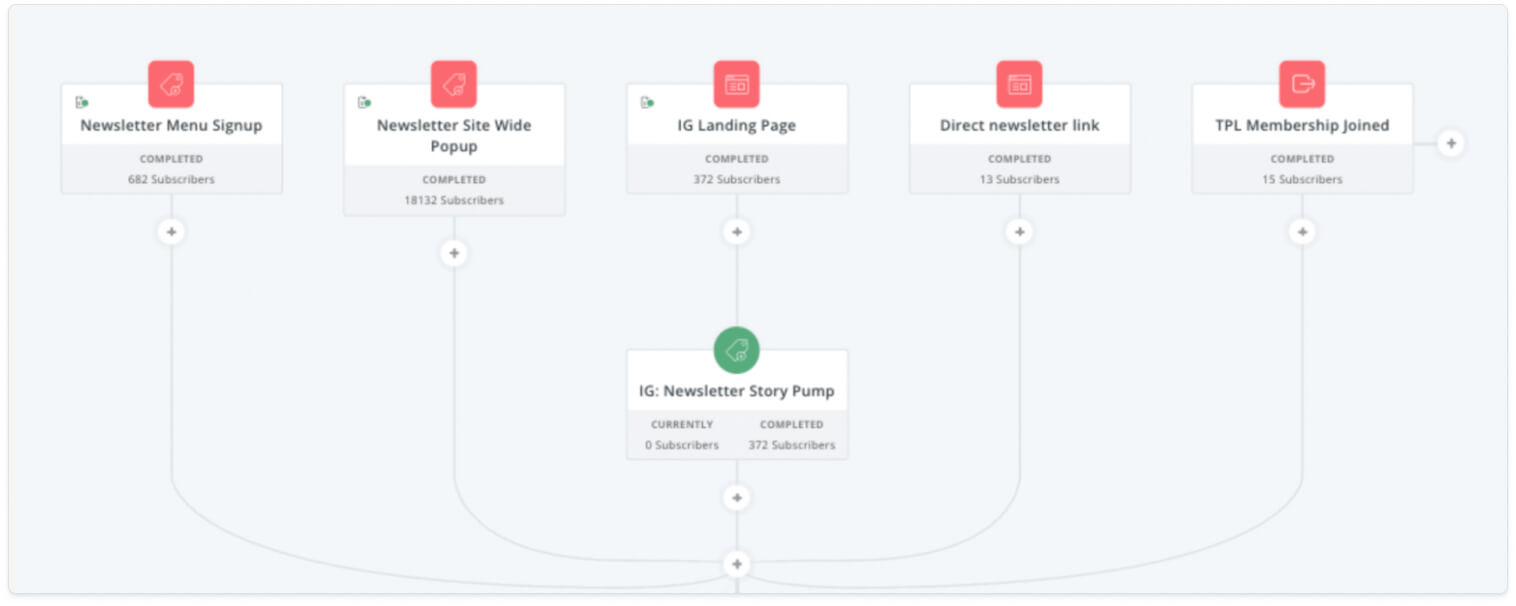Add a step below Newsletter Menu Signup
The image size is (1516, 606).
(x=171, y=231)
